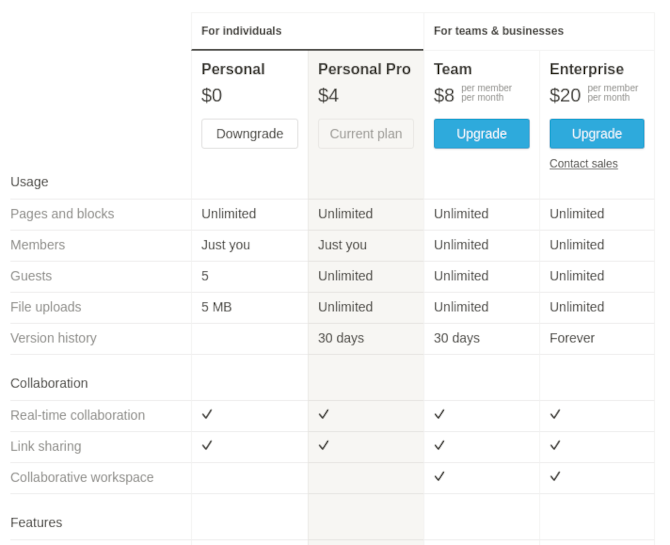Viewport: 670px width, 545px height.
Task: Click Personal Pro's Real-time collaboration checkmark
Action: 324,414
